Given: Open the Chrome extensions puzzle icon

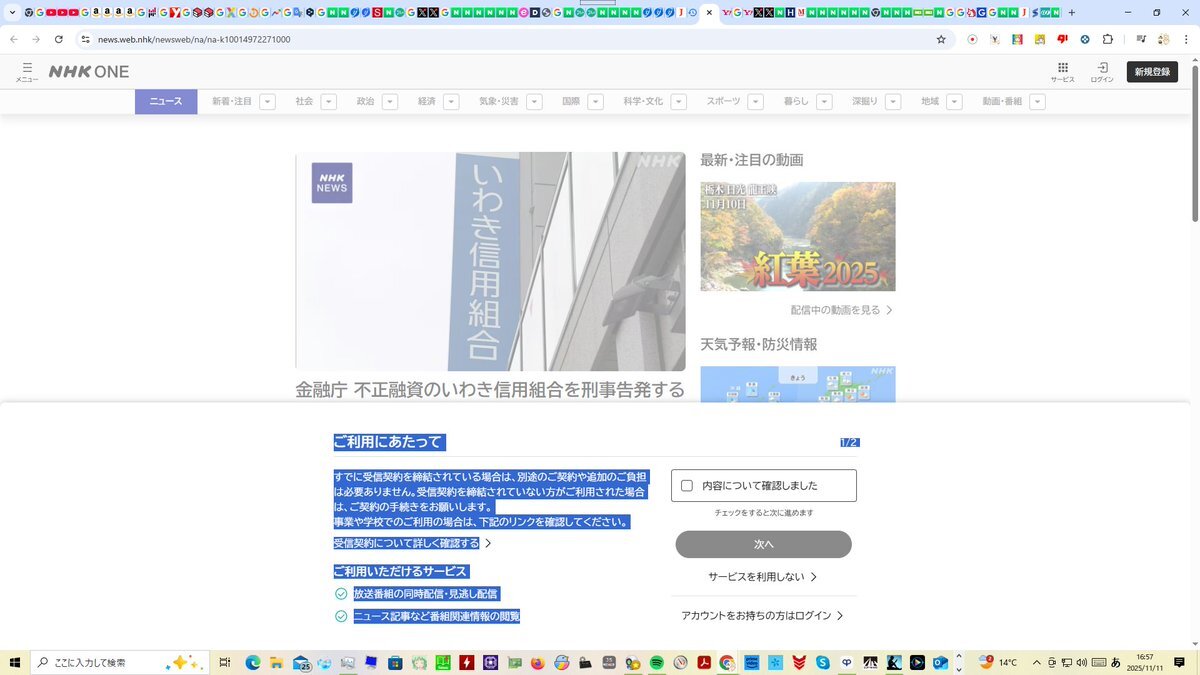Looking at the screenshot, I should click(x=1108, y=39).
